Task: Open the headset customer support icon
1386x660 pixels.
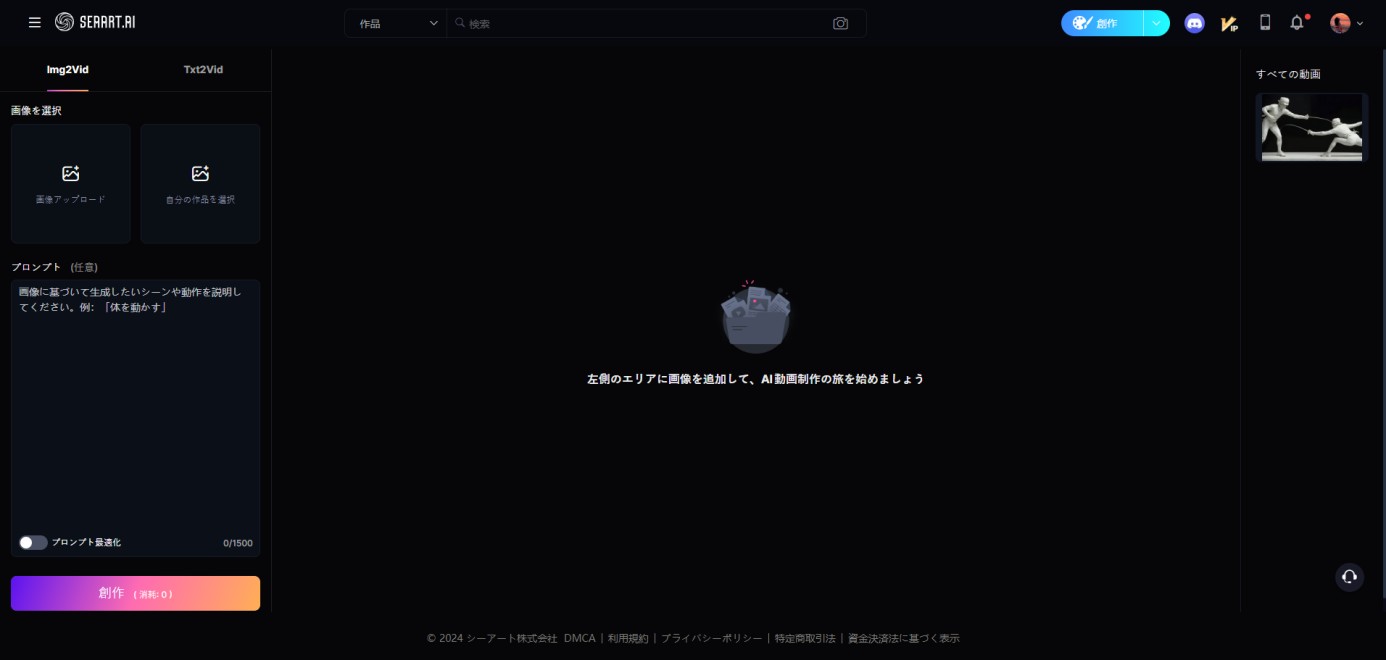Action: point(1349,577)
